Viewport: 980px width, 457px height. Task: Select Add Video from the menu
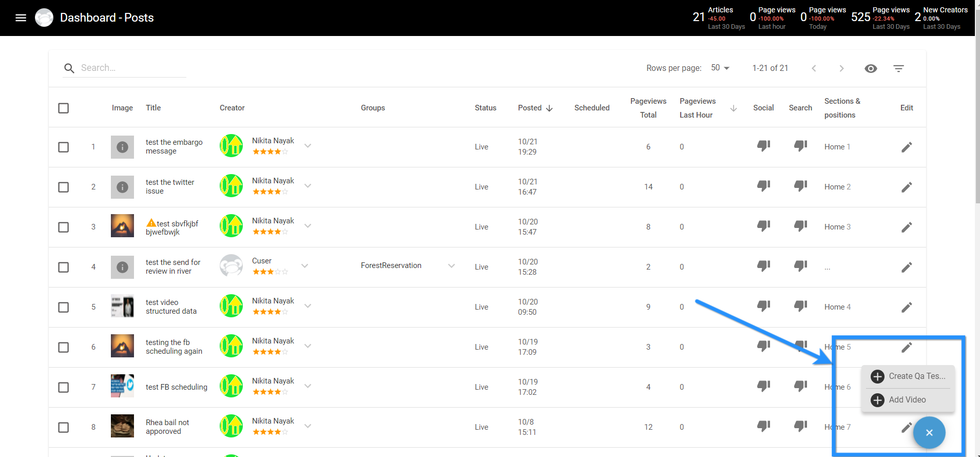point(906,400)
